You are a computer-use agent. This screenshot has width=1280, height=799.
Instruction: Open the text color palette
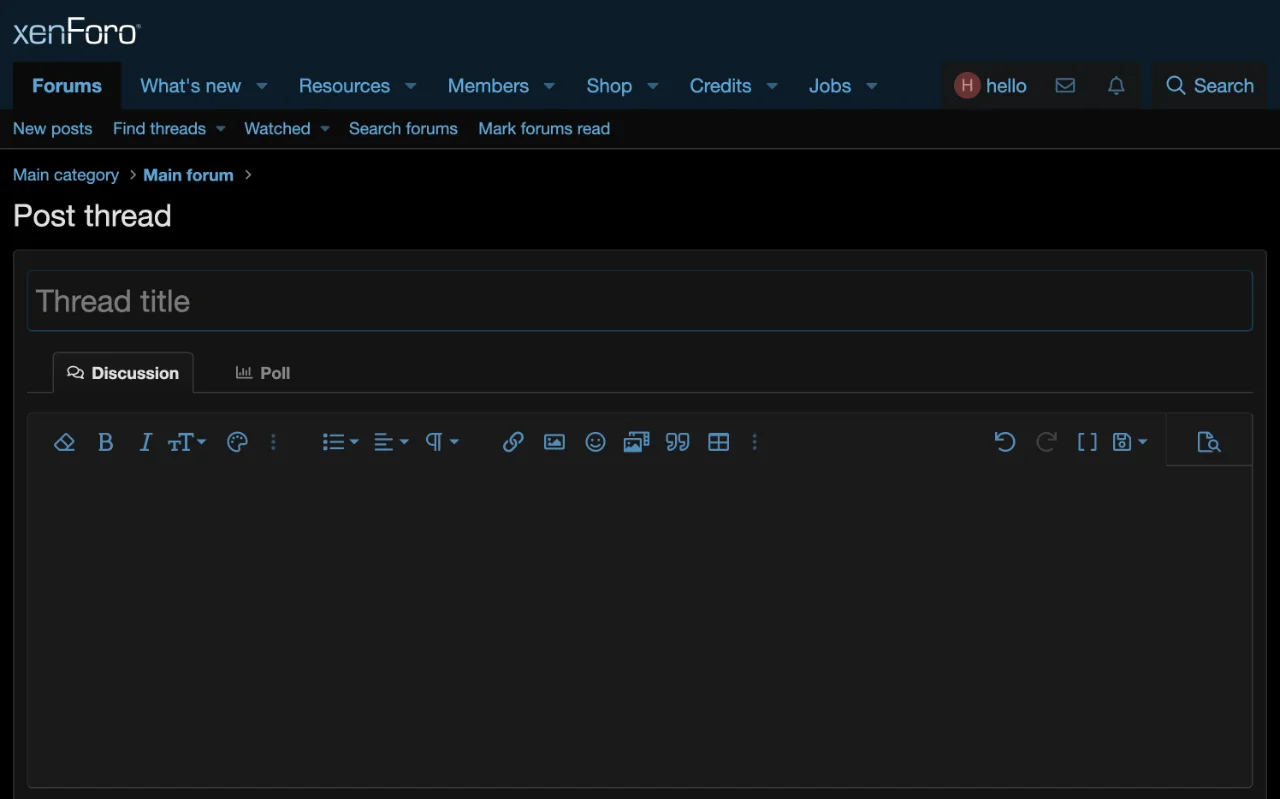[x=237, y=442]
